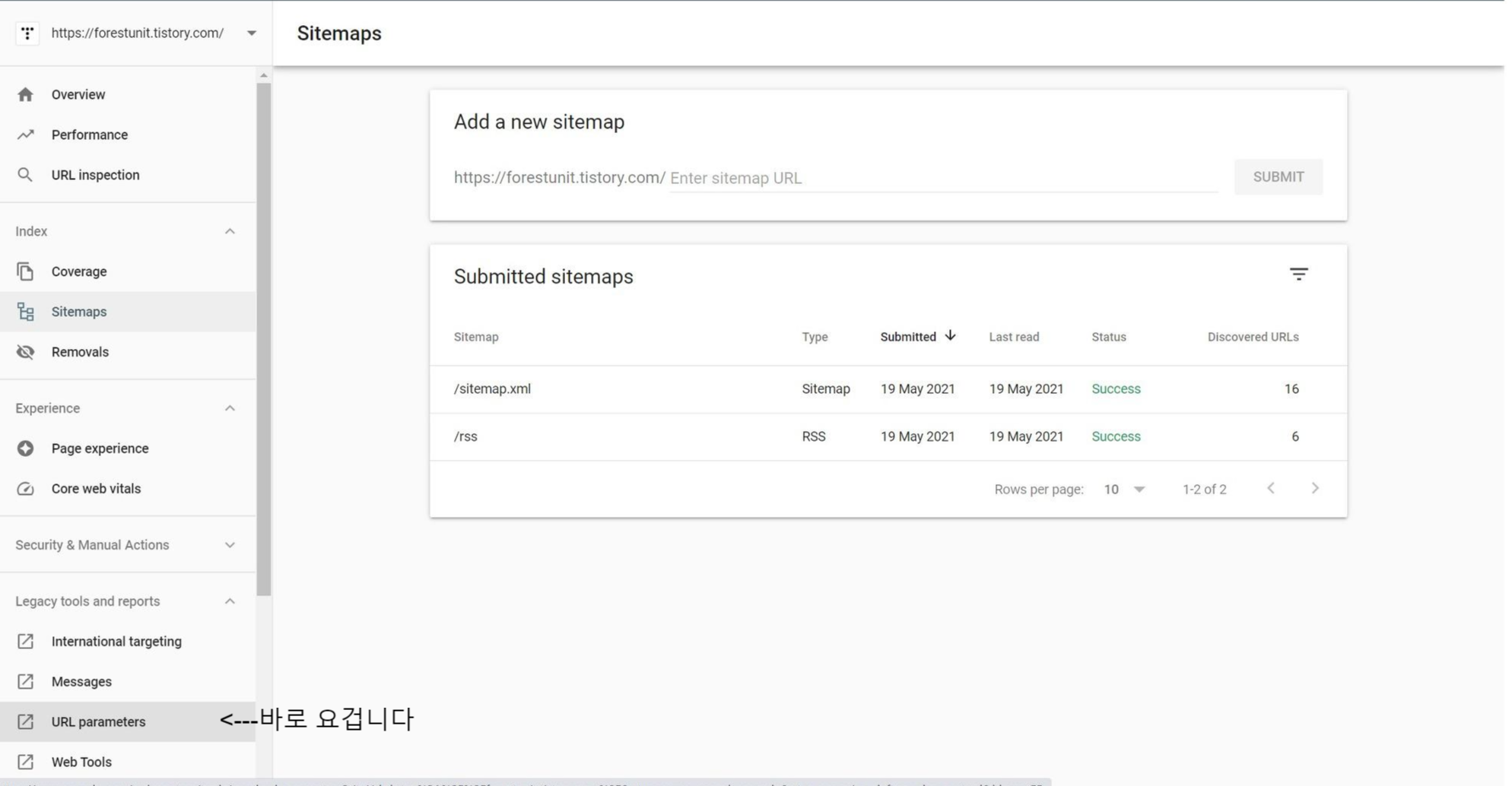1512x786 pixels.
Task: Open the Coverage report
Action: (128, 271)
